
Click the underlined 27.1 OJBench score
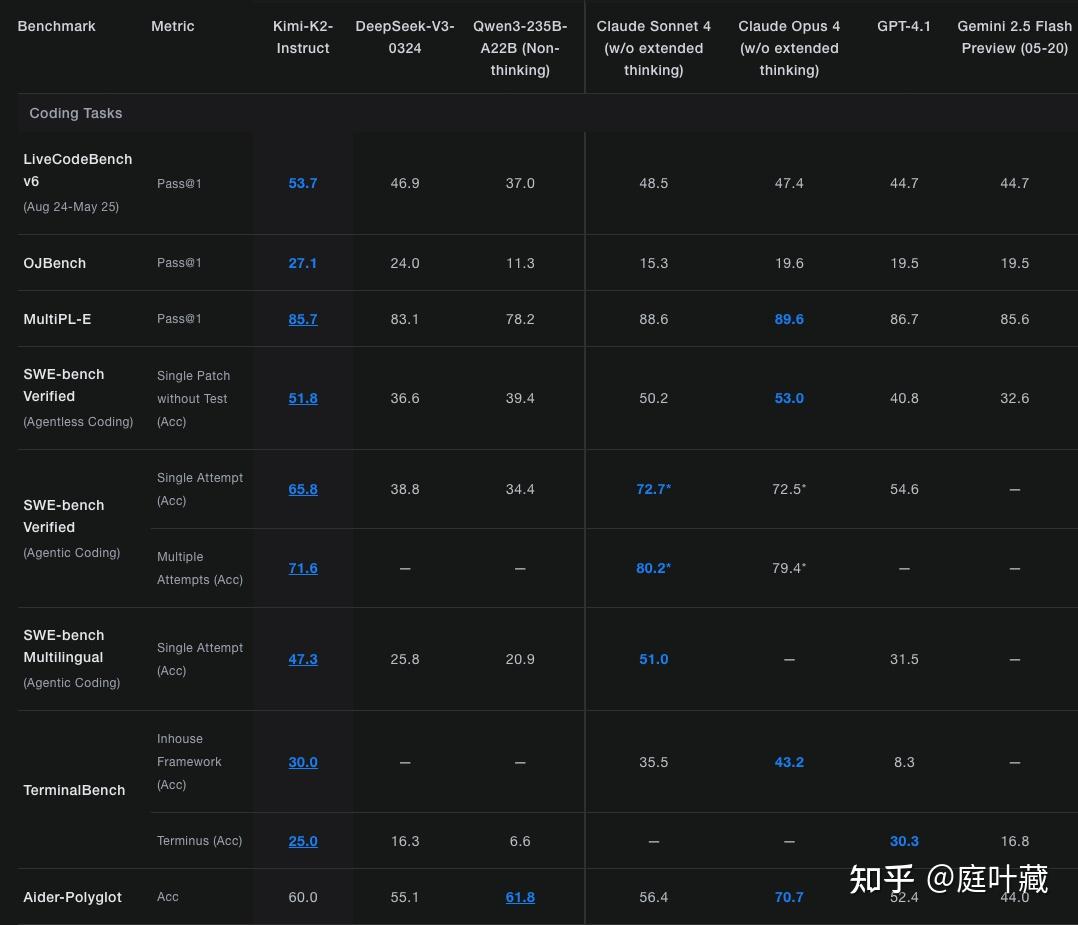point(302,263)
